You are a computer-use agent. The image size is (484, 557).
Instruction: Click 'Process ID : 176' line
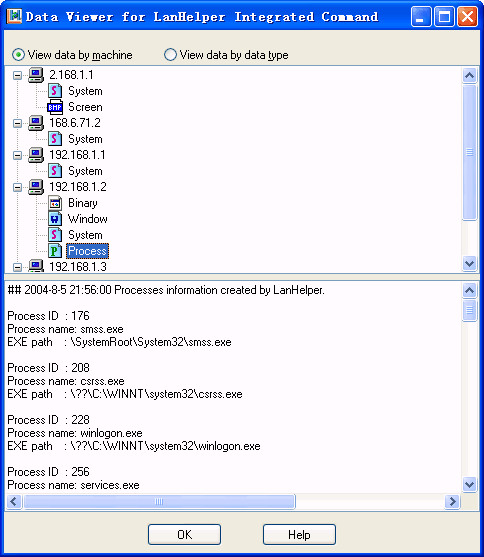48,316
